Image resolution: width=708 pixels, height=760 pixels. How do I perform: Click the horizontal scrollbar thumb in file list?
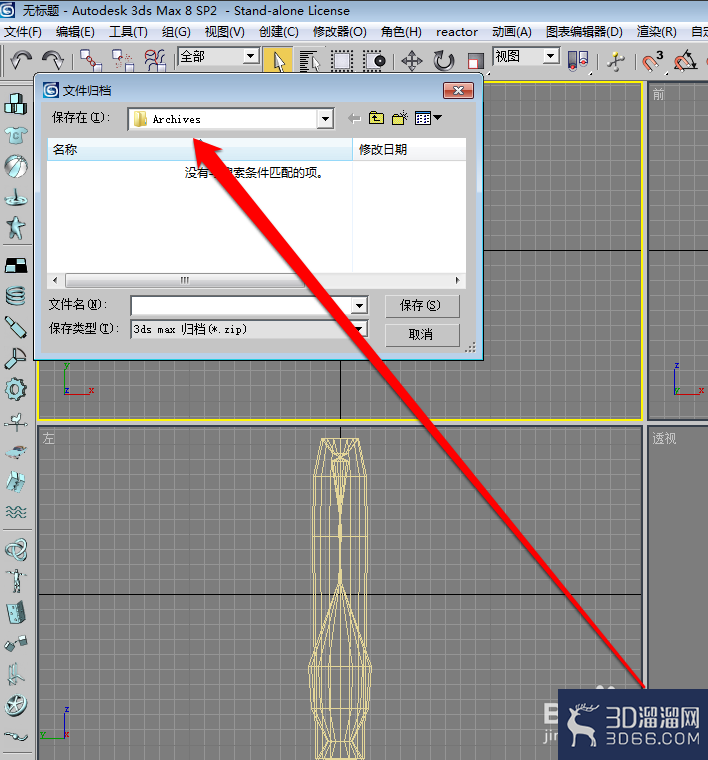coord(185,280)
